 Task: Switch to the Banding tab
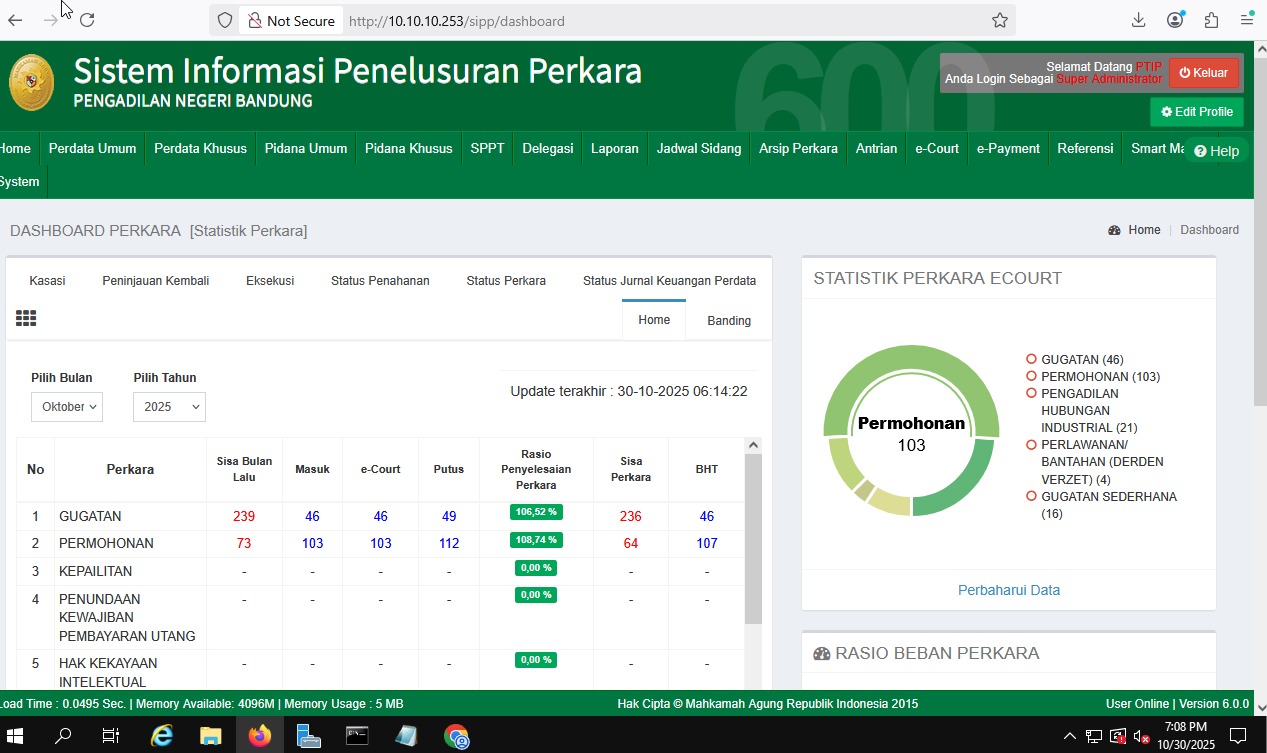coord(728,321)
